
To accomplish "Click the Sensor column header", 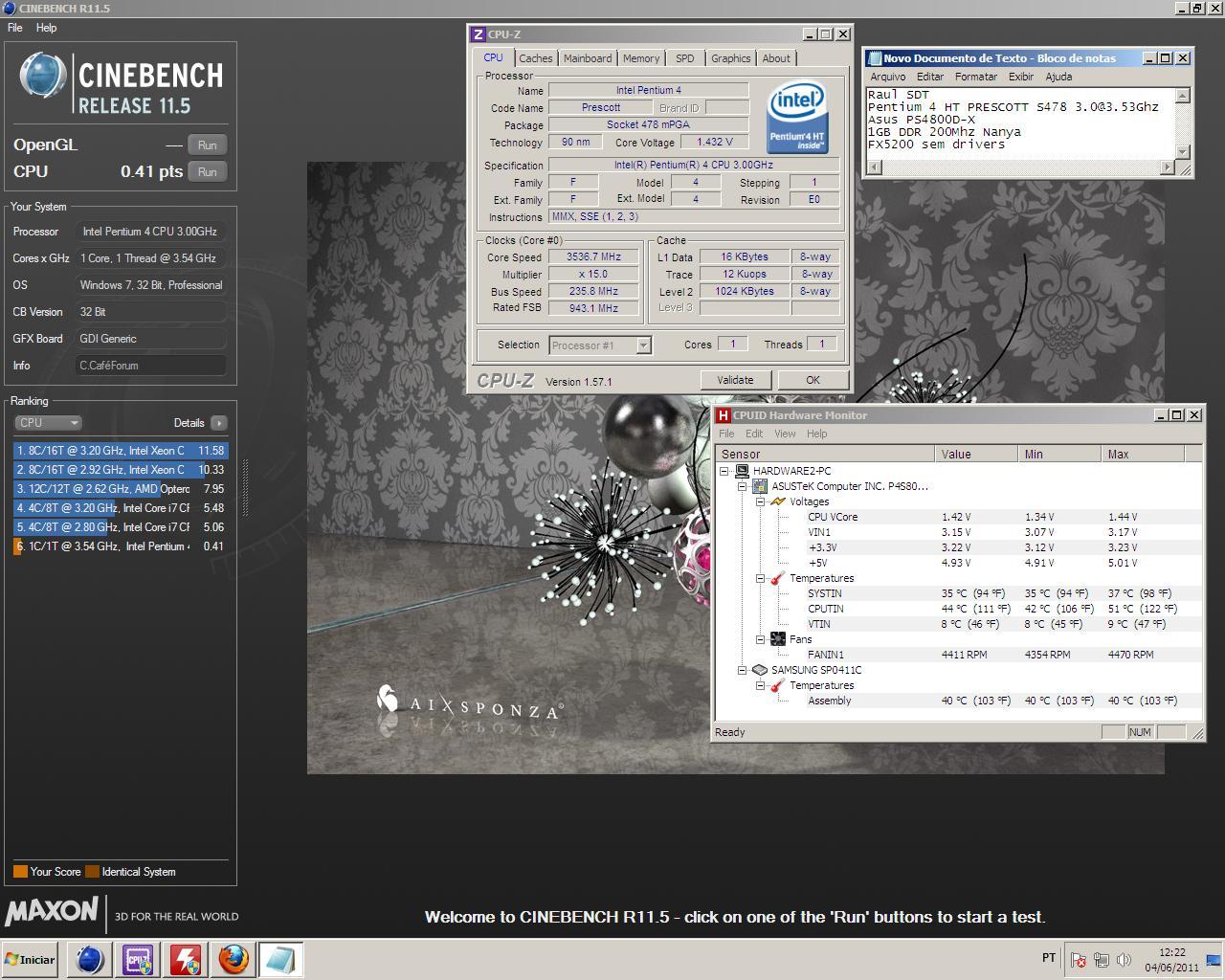I will coord(825,455).
